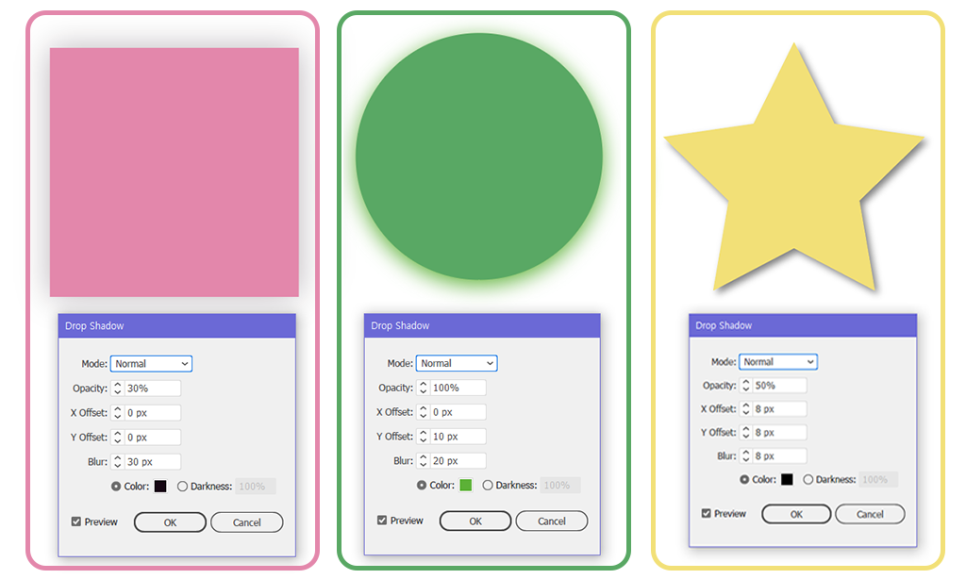Adjust Opacity stepper in green circle dialog
Screen dimensions: 966x579
[423, 387]
